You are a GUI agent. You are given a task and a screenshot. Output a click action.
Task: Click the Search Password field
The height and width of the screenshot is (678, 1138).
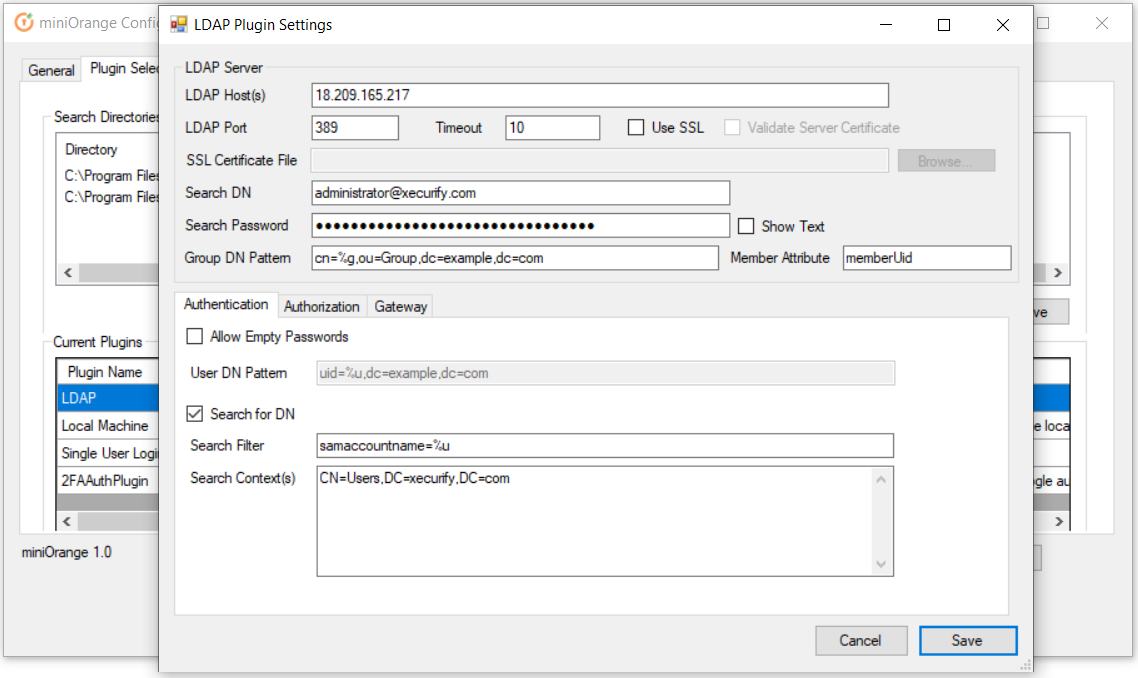[x=520, y=226]
